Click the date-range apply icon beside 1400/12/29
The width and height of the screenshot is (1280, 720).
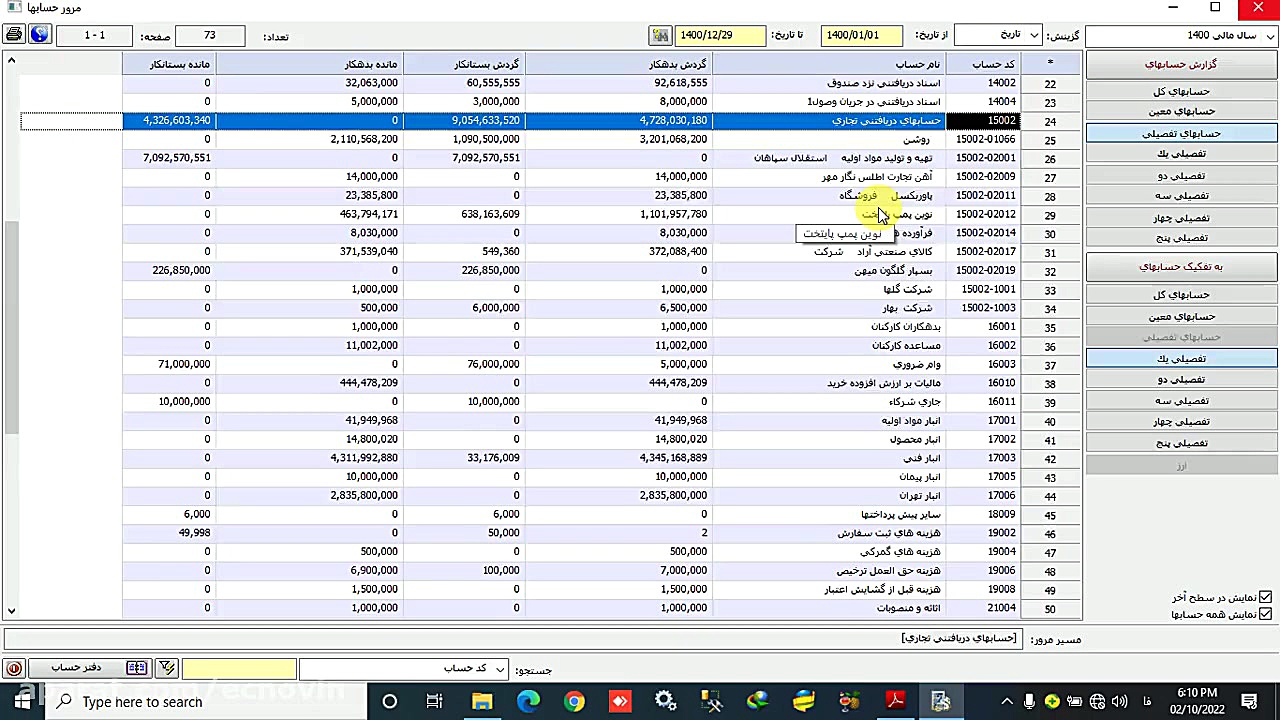pyautogui.click(x=660, y=35)
